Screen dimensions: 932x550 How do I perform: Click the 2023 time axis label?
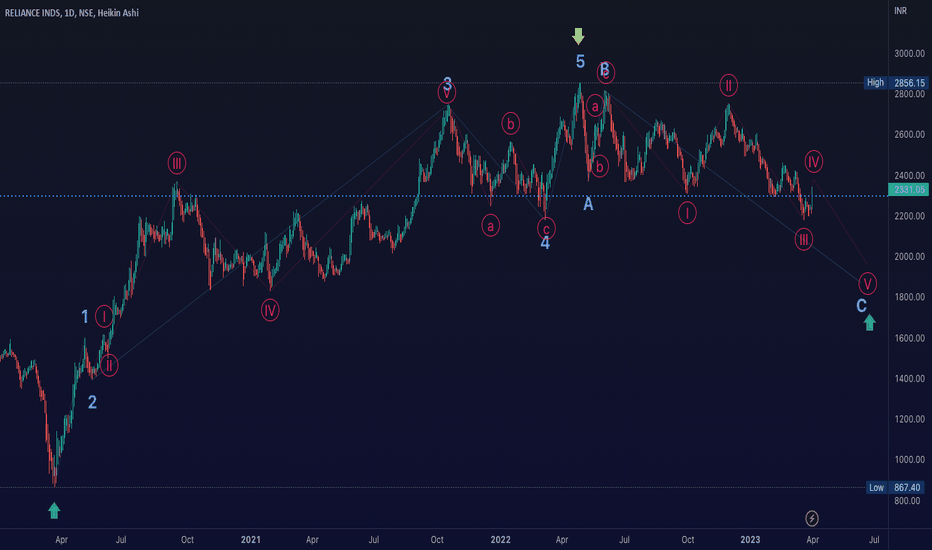tap(750, 540)
